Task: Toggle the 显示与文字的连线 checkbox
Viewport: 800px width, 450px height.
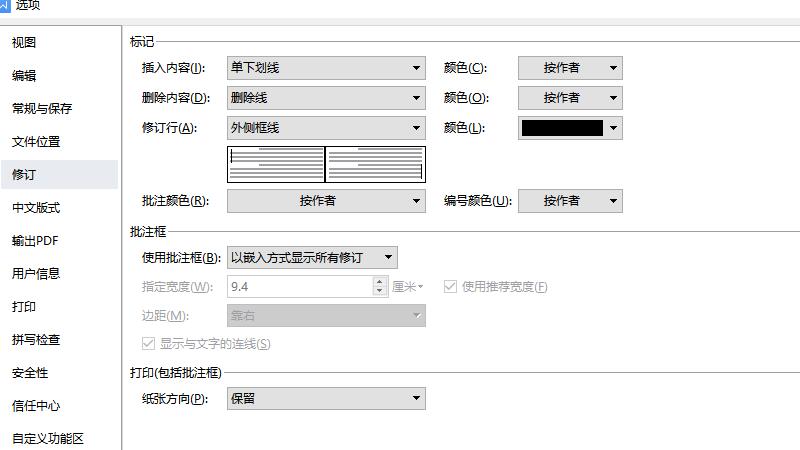Action: [149, 343]
